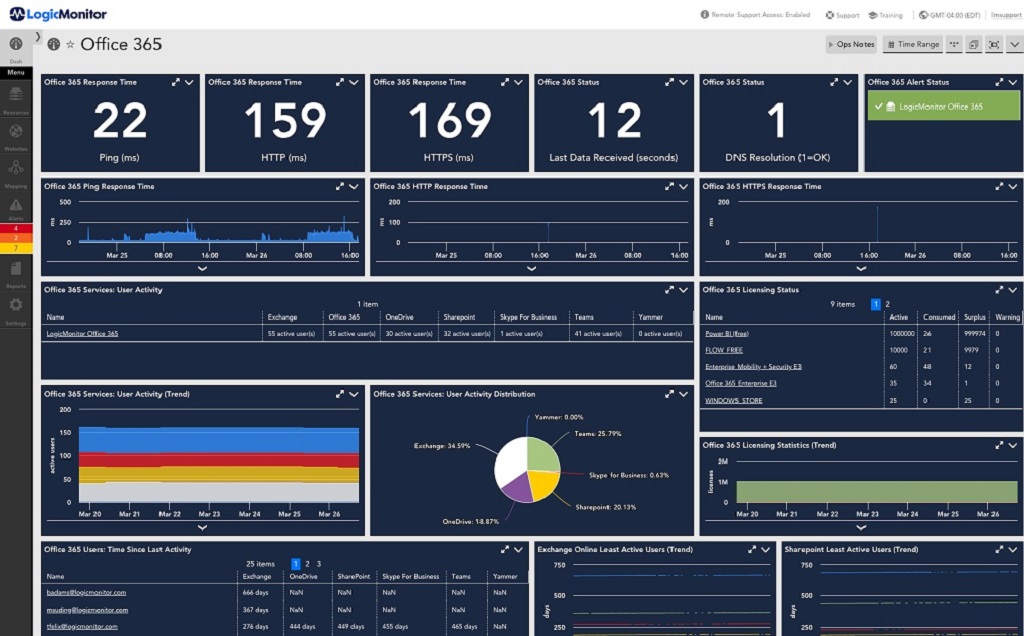Viewport: 1024px width, 636px height.
Task: Select page 1 of Licensing Status
Action: (876, 304)
